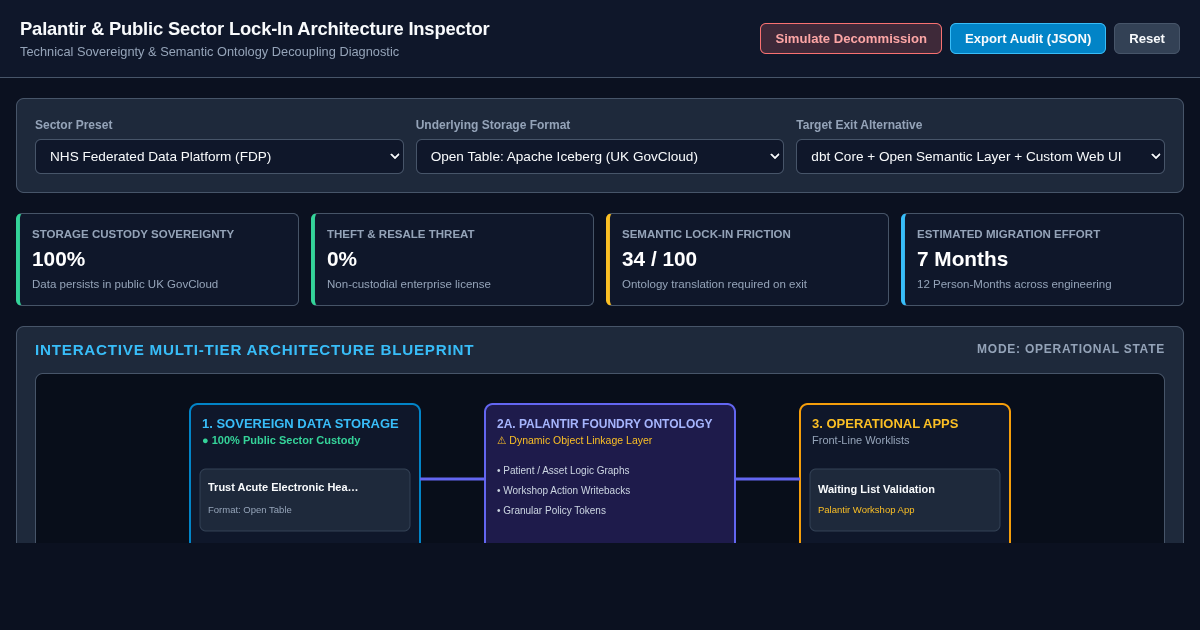Click the Sovereign Data Storage tier heading
The height and width of the screenshot is (630, 1200).
300,423
